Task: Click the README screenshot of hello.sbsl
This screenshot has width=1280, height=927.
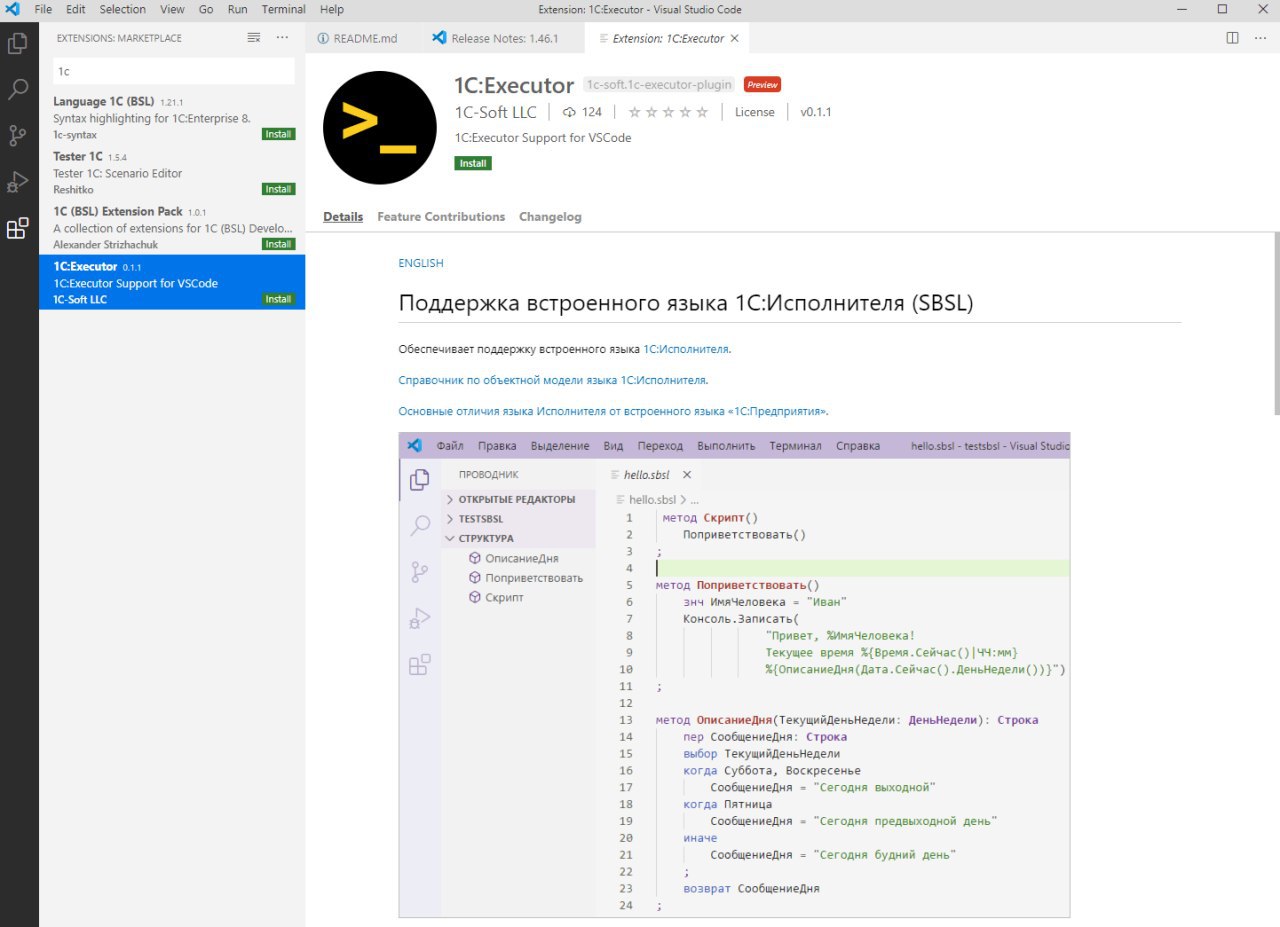Action: 734,674
